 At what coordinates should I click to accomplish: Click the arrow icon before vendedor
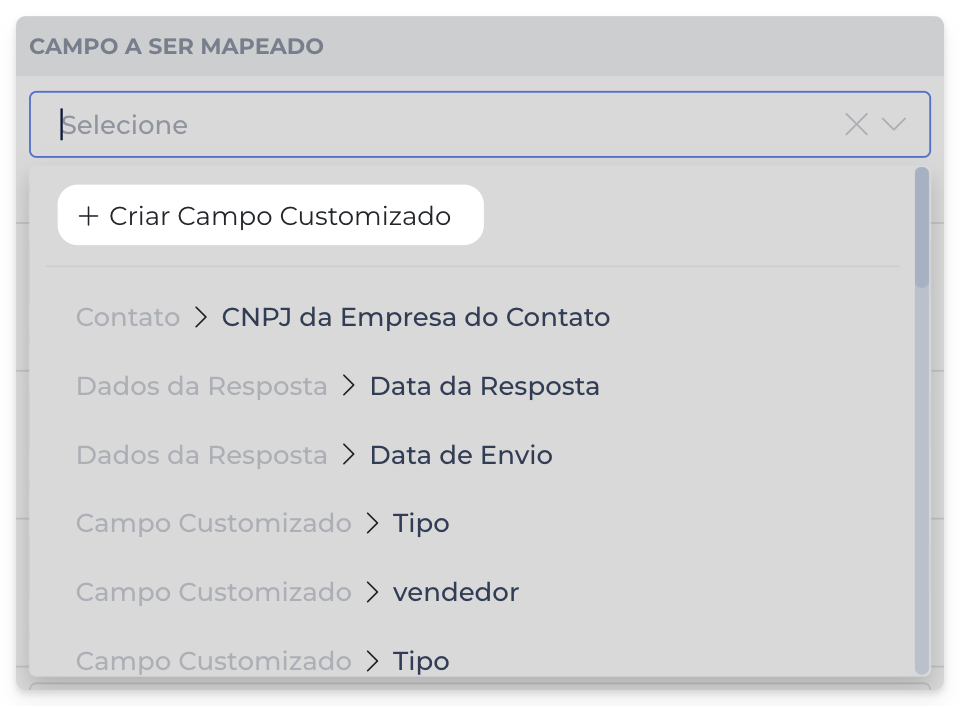(372, 593)
